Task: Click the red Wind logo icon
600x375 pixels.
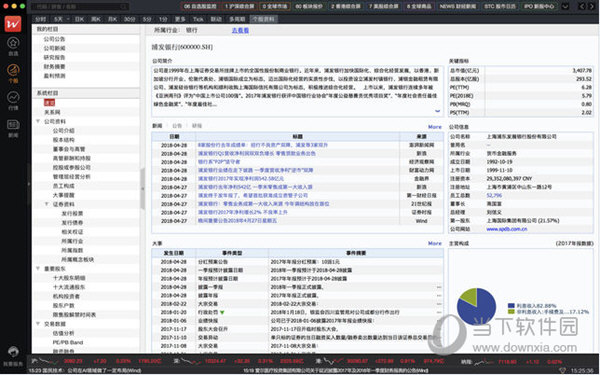Action: 13,24
